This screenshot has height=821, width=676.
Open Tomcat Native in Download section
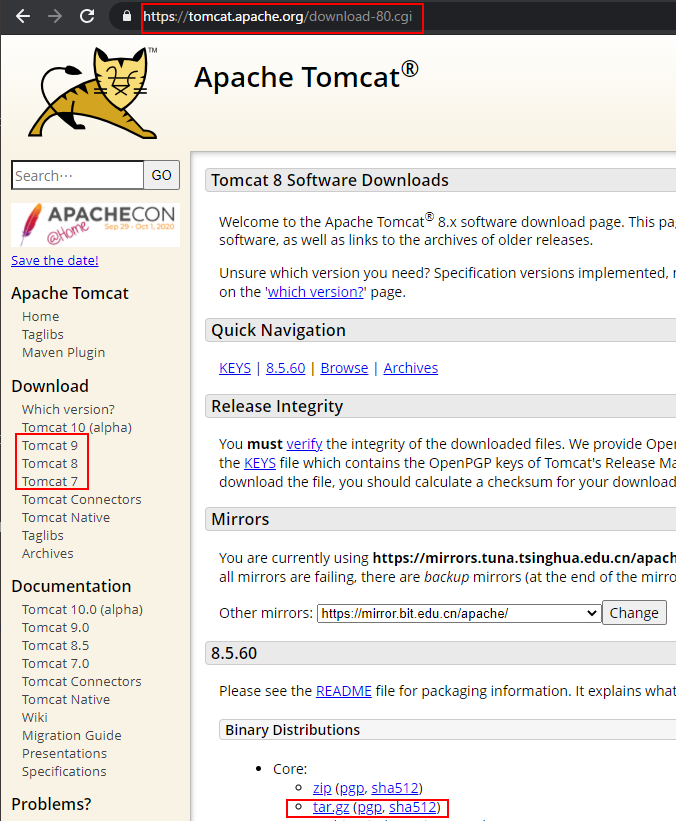66,517
